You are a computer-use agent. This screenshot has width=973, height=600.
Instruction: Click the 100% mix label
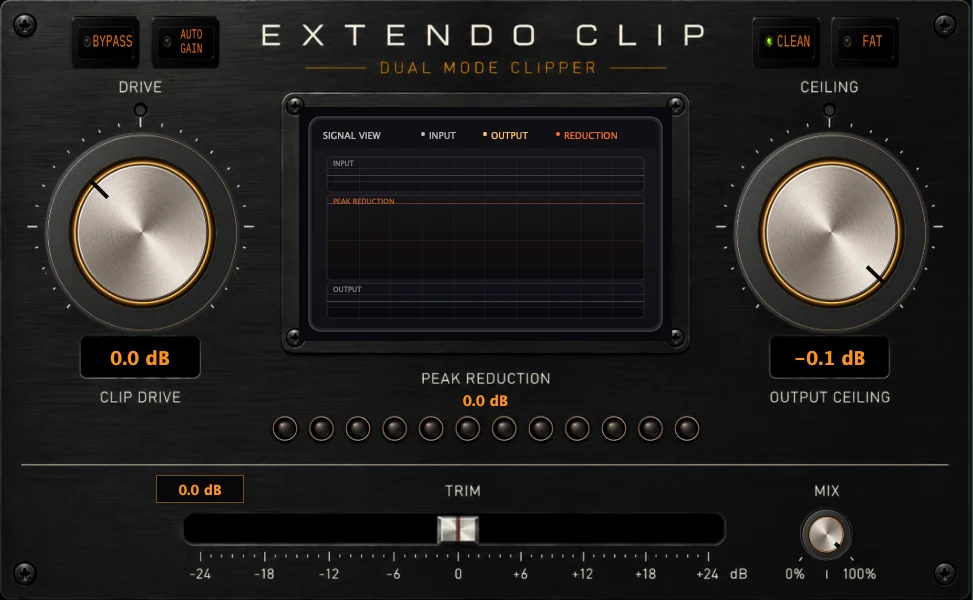(859, 574)
